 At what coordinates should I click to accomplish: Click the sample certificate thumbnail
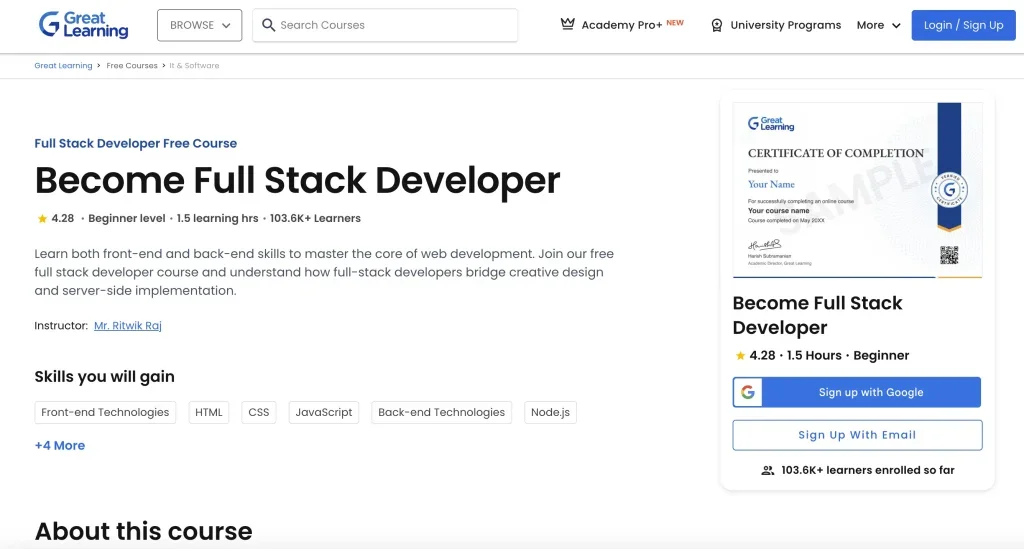click(x=857, y=190)
